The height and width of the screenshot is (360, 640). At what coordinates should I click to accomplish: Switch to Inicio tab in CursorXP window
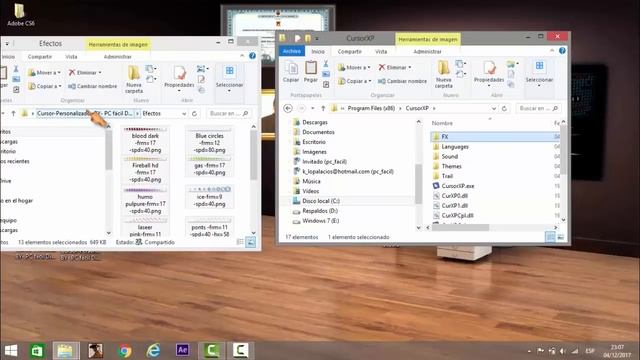(x=318, y=51)
